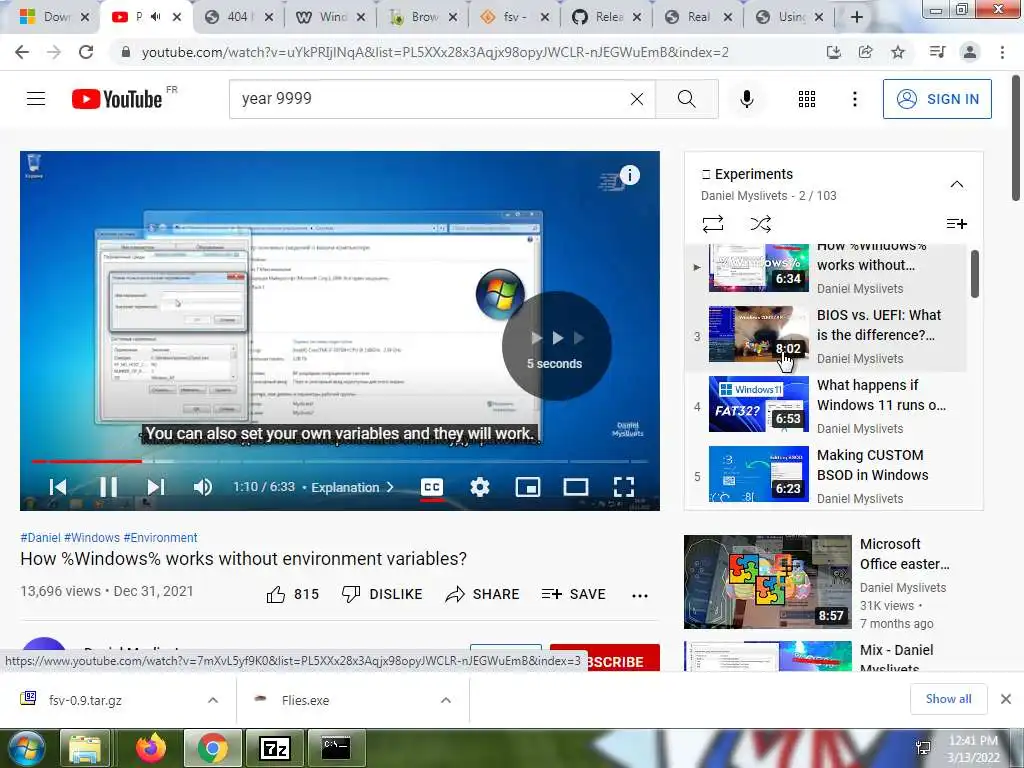1024x768 pixels.
Task: Collapse the Experiments playlist panel
Action: click(x=957, y=184)
